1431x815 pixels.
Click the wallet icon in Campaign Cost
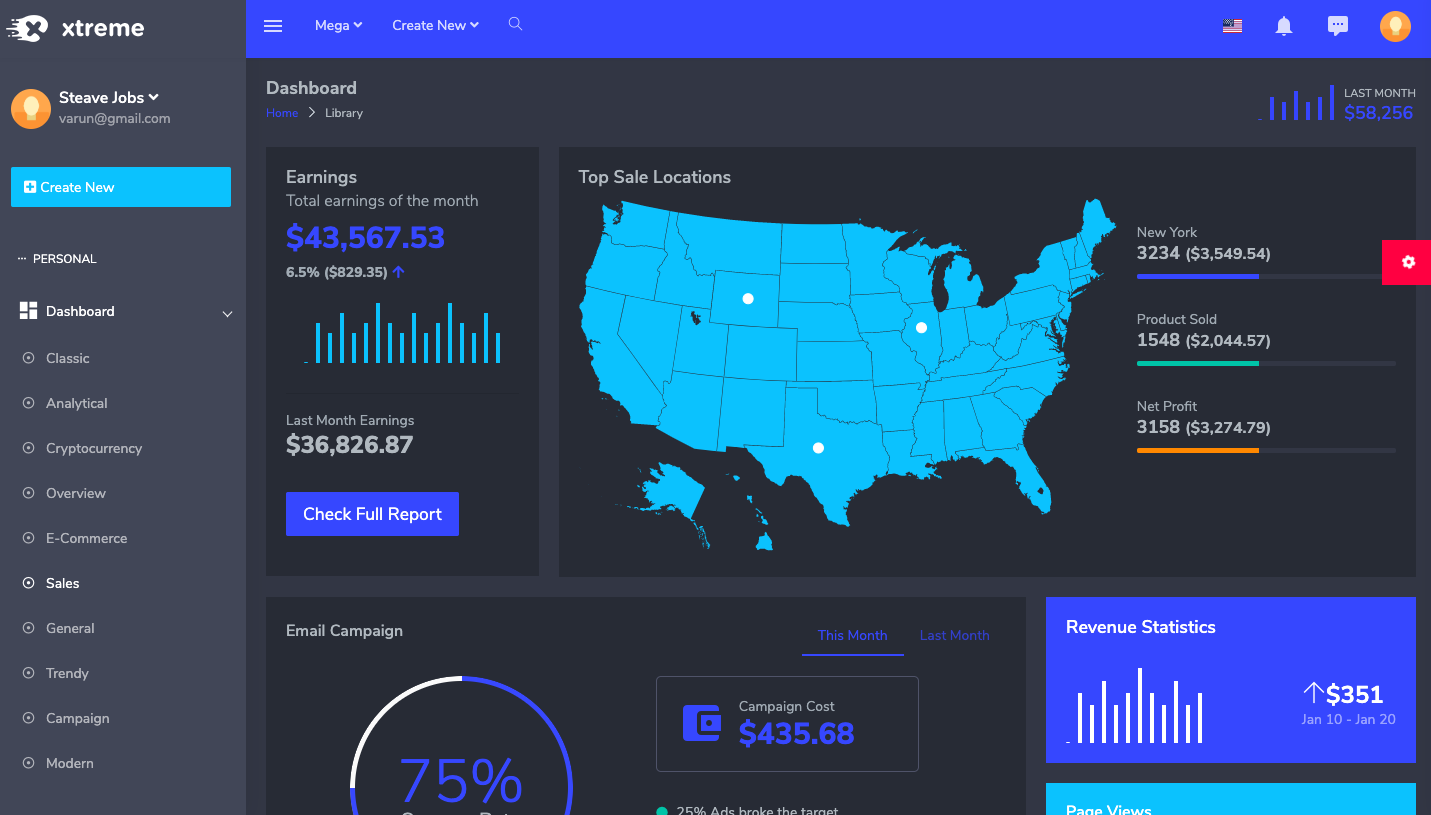point(702,723)
